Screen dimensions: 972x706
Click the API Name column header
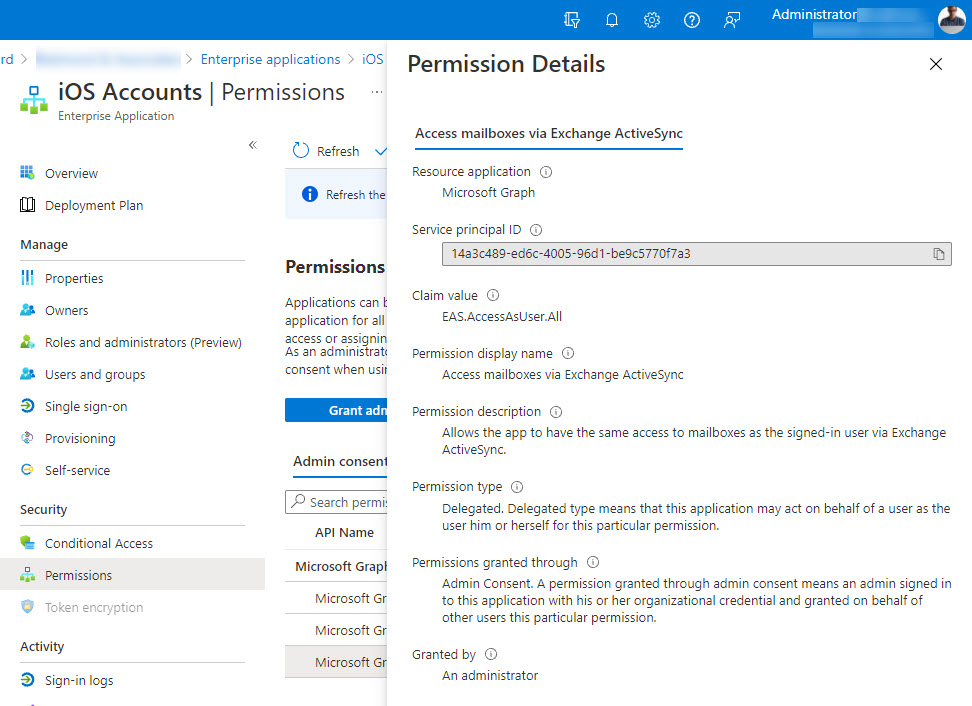pyautogui.click(x=344, y=533)
